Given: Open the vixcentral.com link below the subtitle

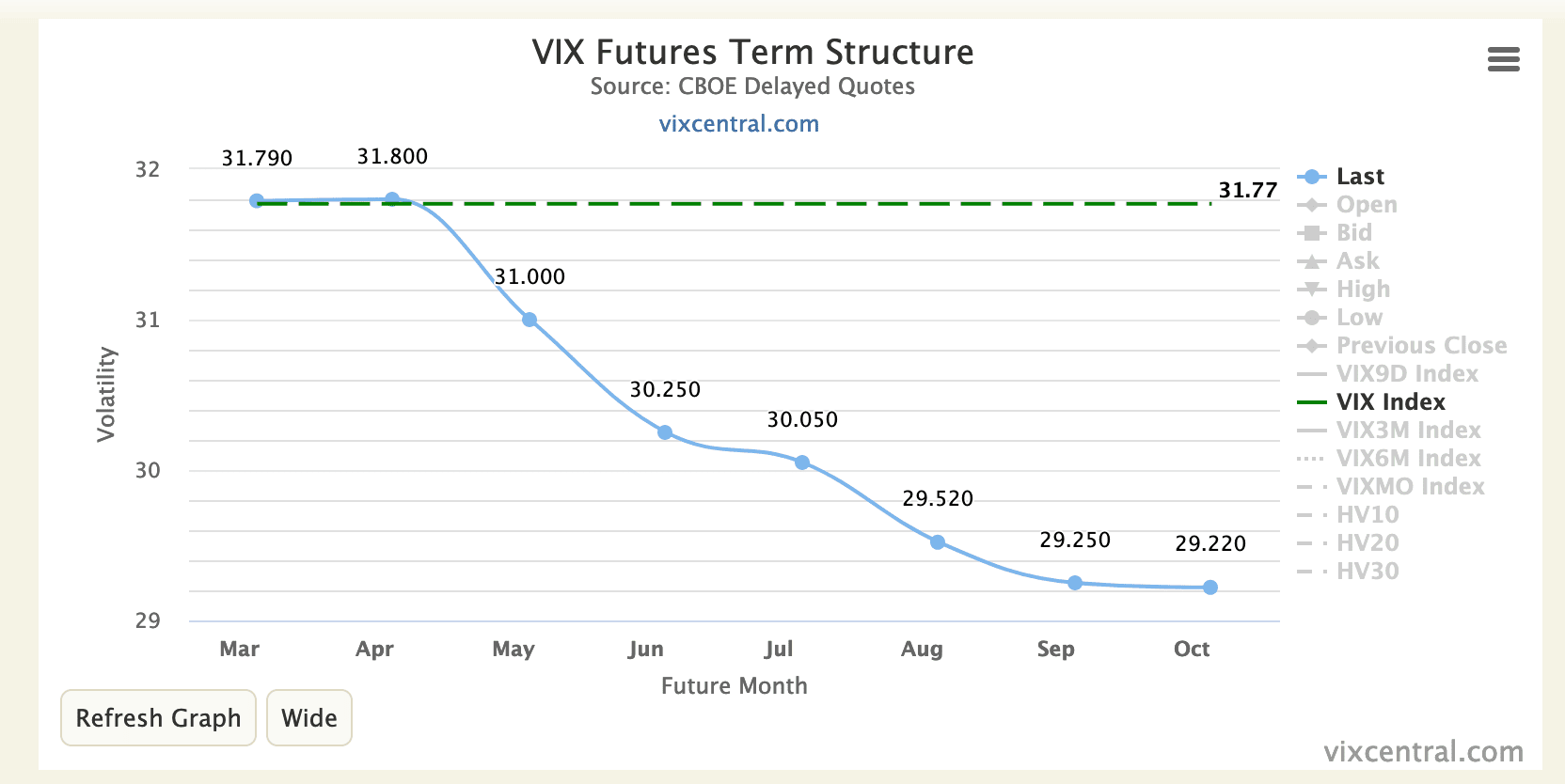Looking at the screenshot, I should 739,123.
